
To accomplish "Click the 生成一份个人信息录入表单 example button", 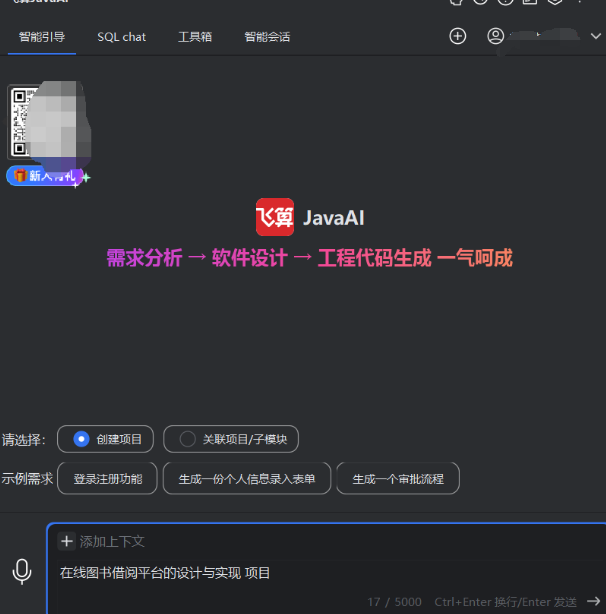I will point(247,479).
